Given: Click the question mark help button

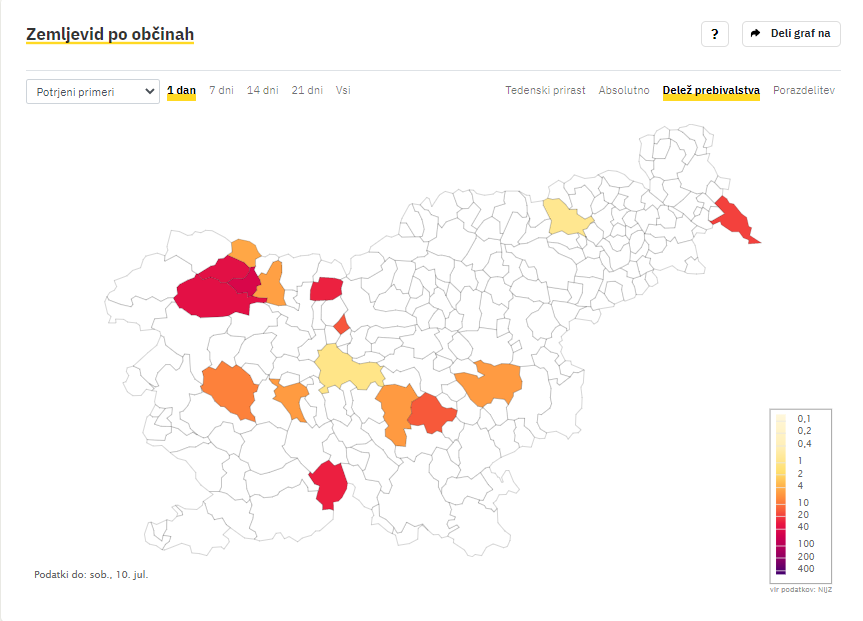Looking at the screenshot, I should [x=714, y=34].
